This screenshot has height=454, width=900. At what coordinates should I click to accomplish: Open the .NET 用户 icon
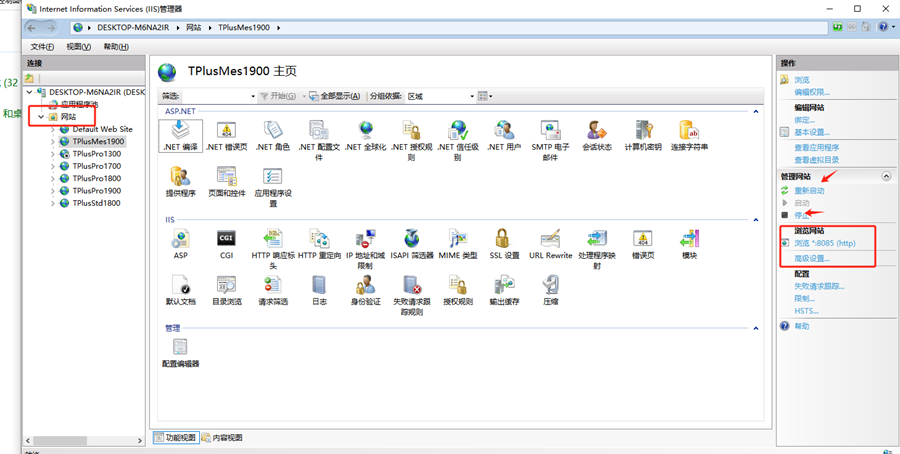(504, 135)
